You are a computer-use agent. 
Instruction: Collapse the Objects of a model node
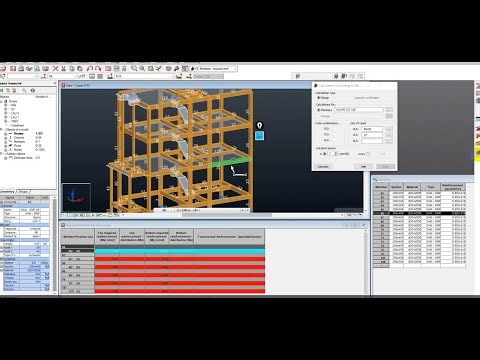tap(2, 129)
